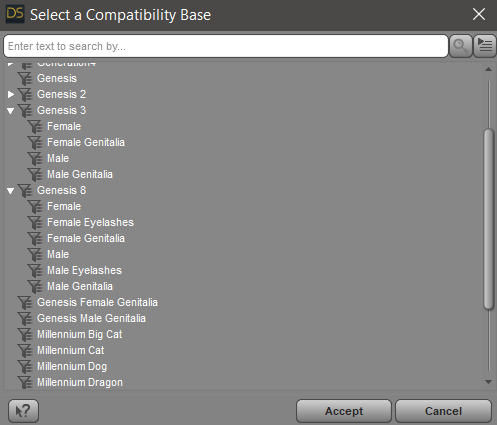This screenshot has width=497, height=425.
Task: Select the Millennium Big Cat entry
Action: pyautogui.click(x=79, y=334)
